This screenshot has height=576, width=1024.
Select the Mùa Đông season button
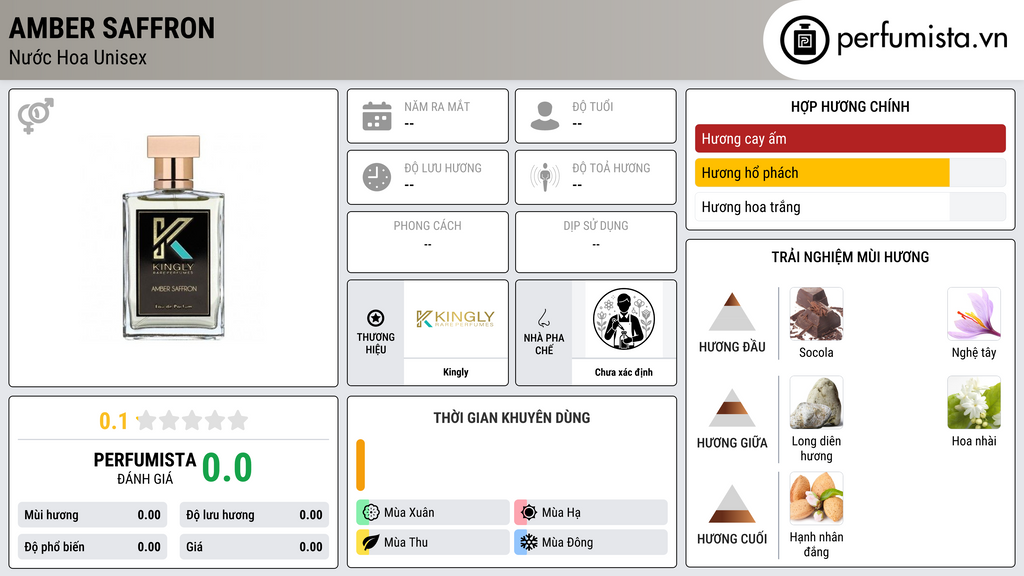click(591, 542)
